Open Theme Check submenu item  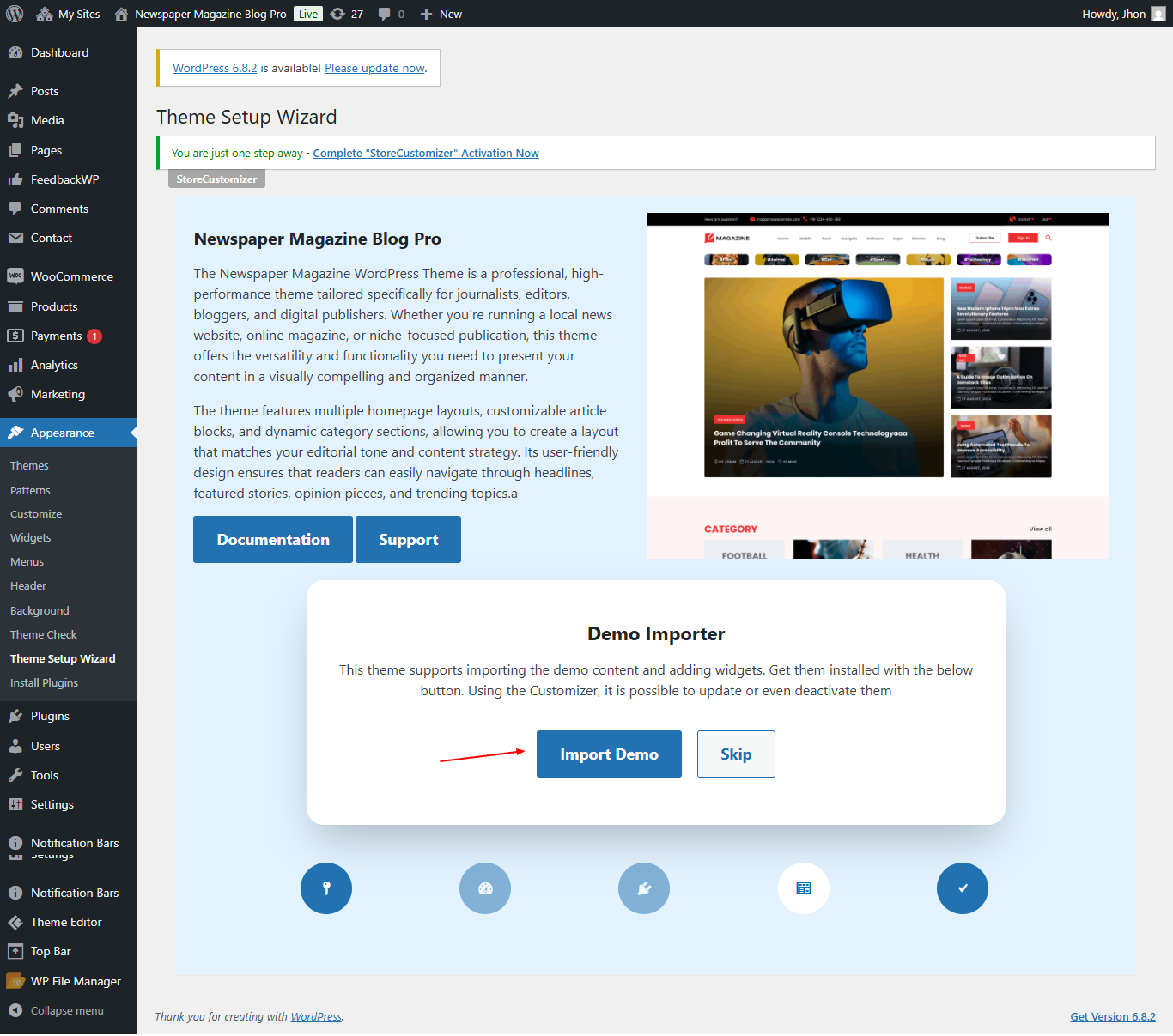pos(44,634)
